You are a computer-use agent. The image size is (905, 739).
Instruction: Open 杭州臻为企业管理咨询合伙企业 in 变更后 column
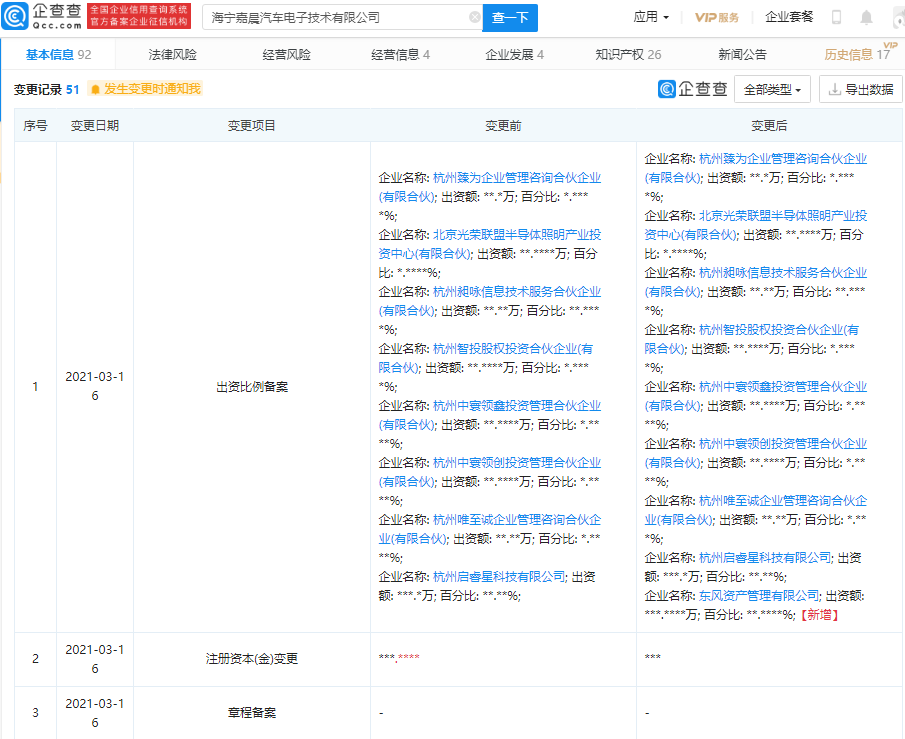coord(756,168)
